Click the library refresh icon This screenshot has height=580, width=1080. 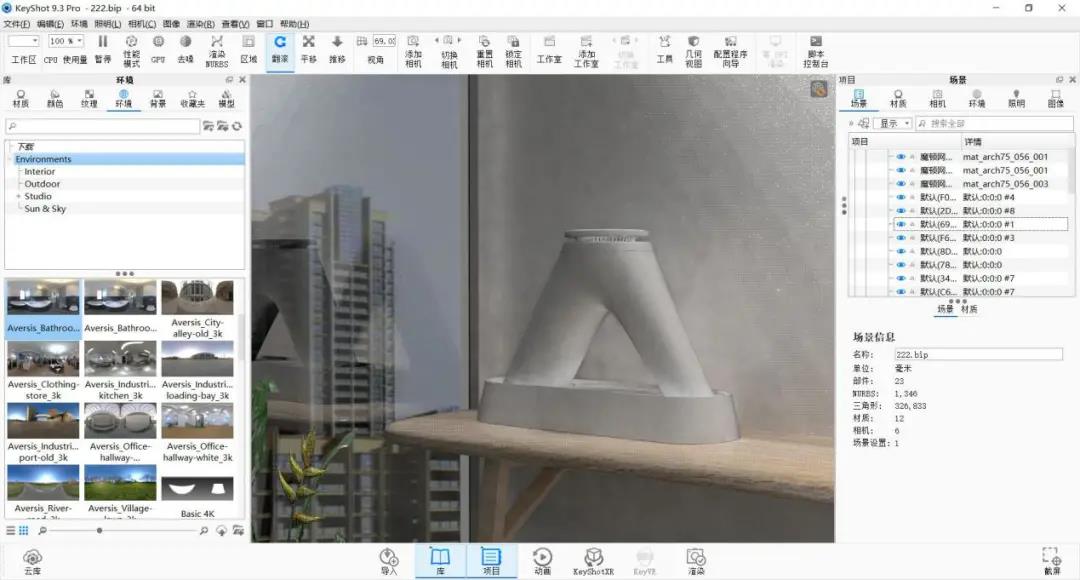pyautogui.click(x=237, y=126)
